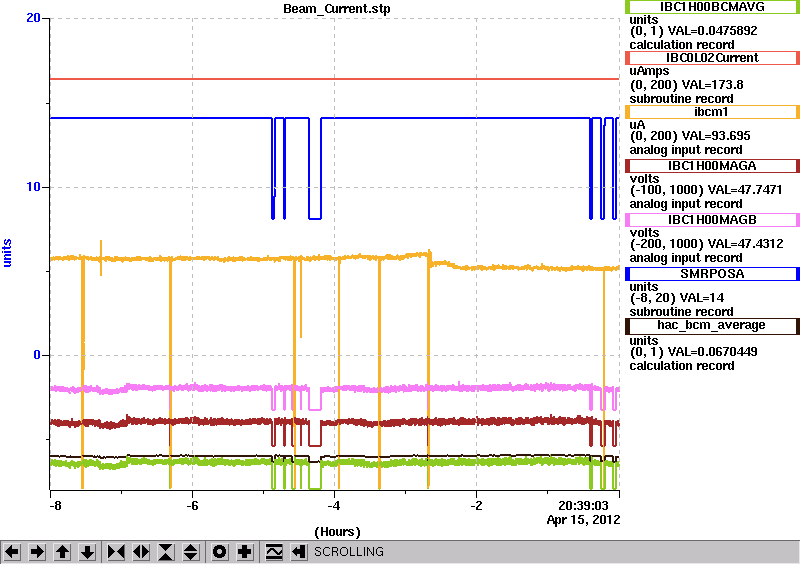Click the uA units label under ibcm1
The height and width of the screenshot is (564, 800).
[637, 125]
